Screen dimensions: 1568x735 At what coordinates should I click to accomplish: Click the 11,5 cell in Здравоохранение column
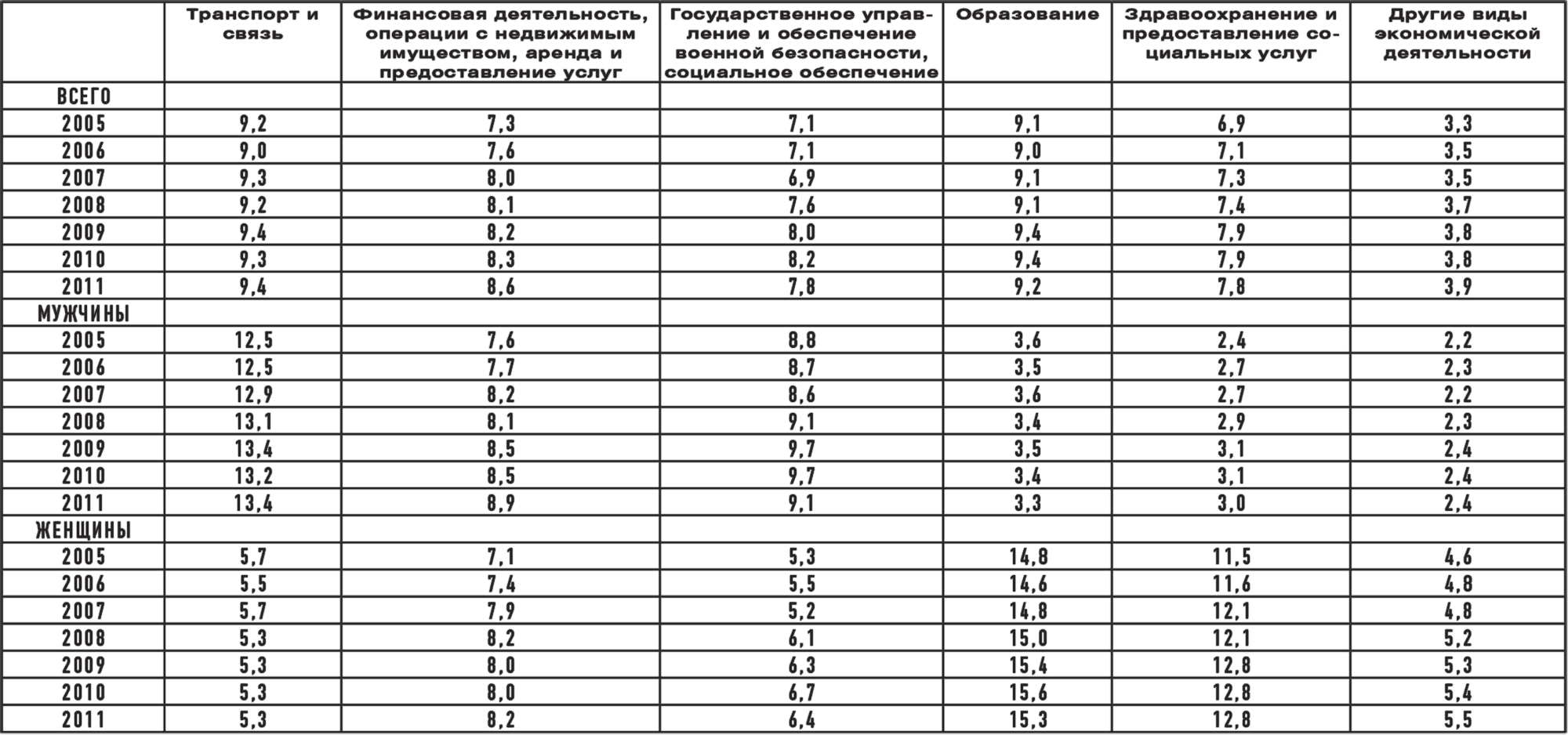tap(1231, 557)
